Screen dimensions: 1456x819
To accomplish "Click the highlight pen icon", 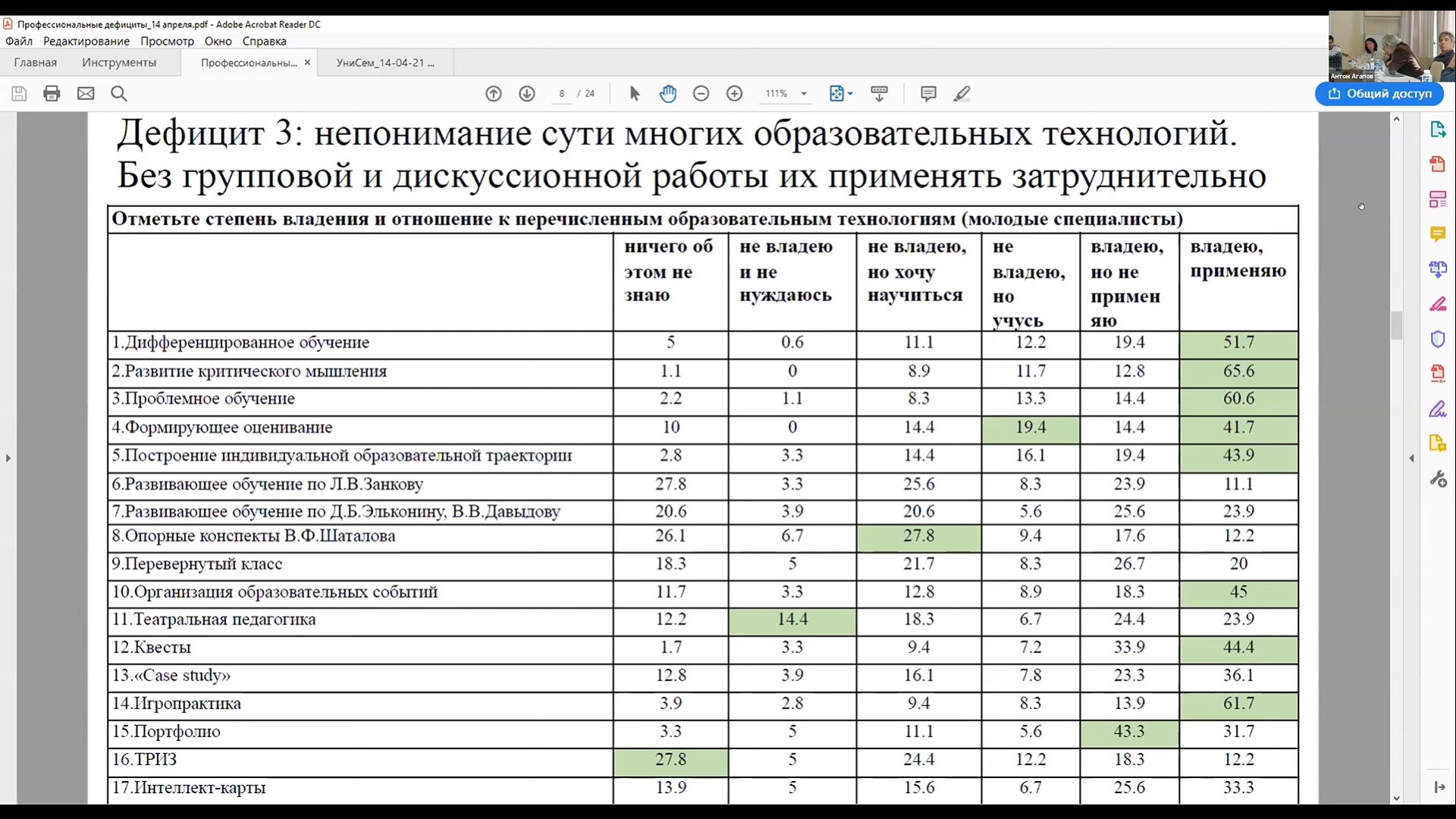I will (962, 93).
